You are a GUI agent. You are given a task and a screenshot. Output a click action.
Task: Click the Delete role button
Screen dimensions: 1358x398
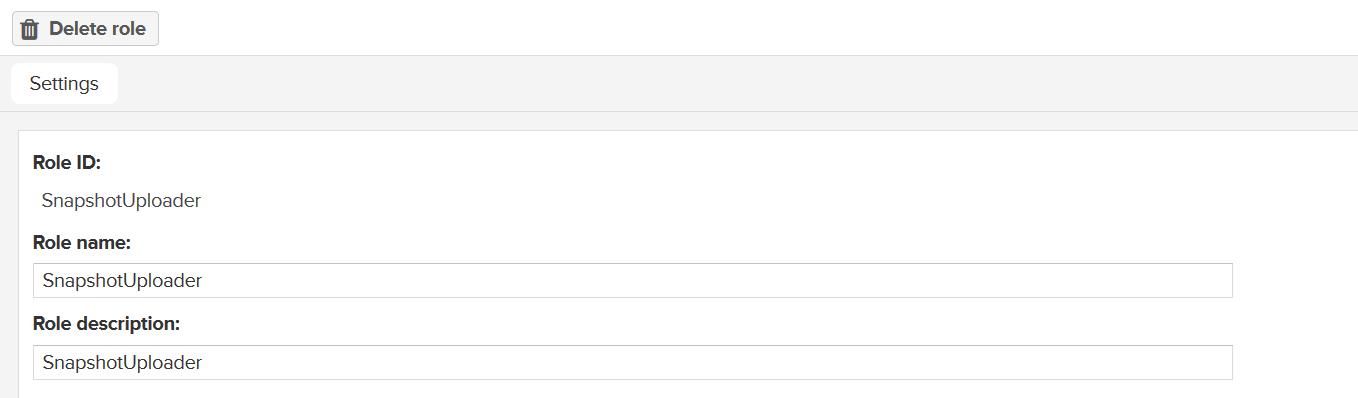point(85,29)
